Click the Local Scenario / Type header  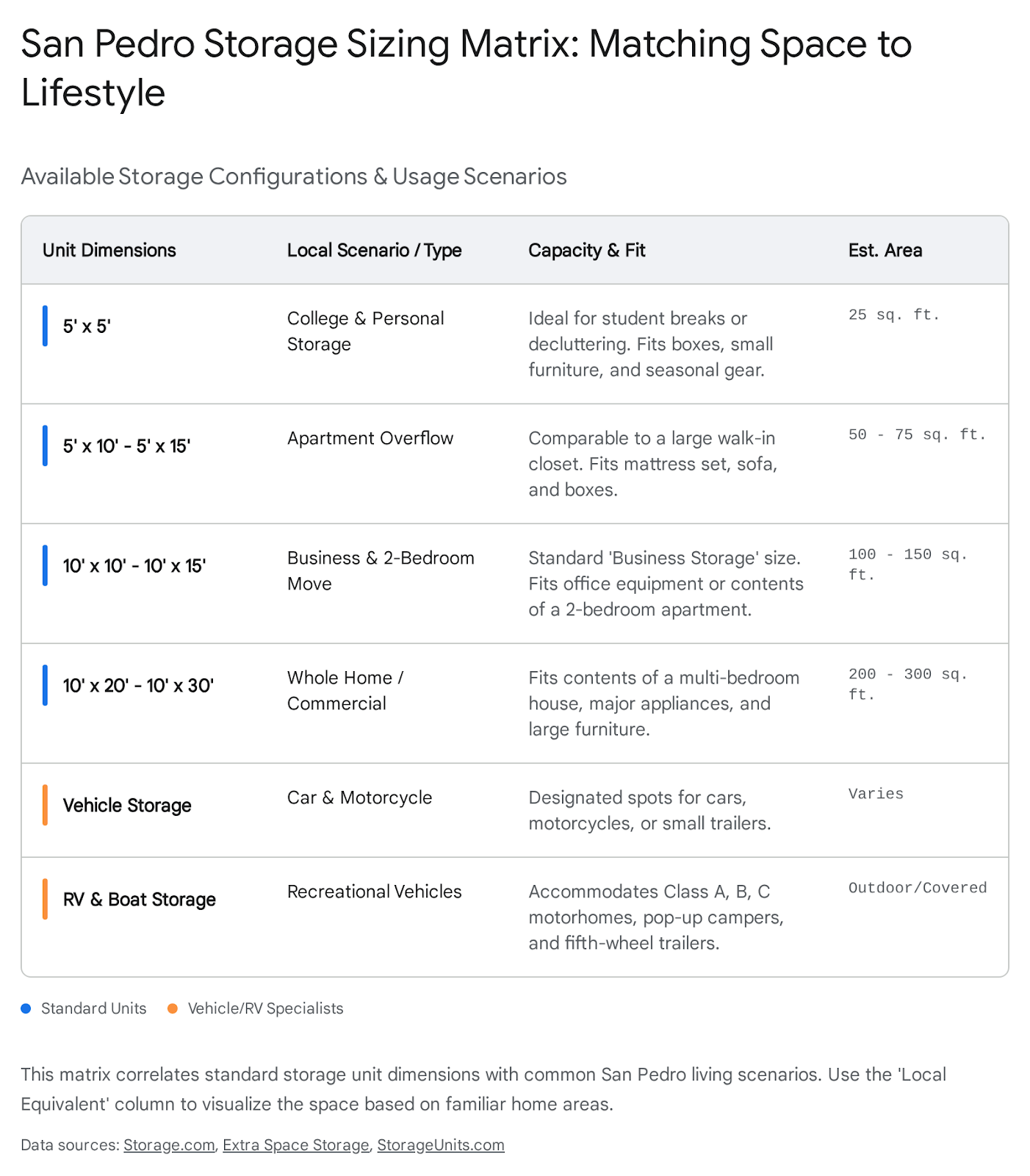[x=374, y=251]
